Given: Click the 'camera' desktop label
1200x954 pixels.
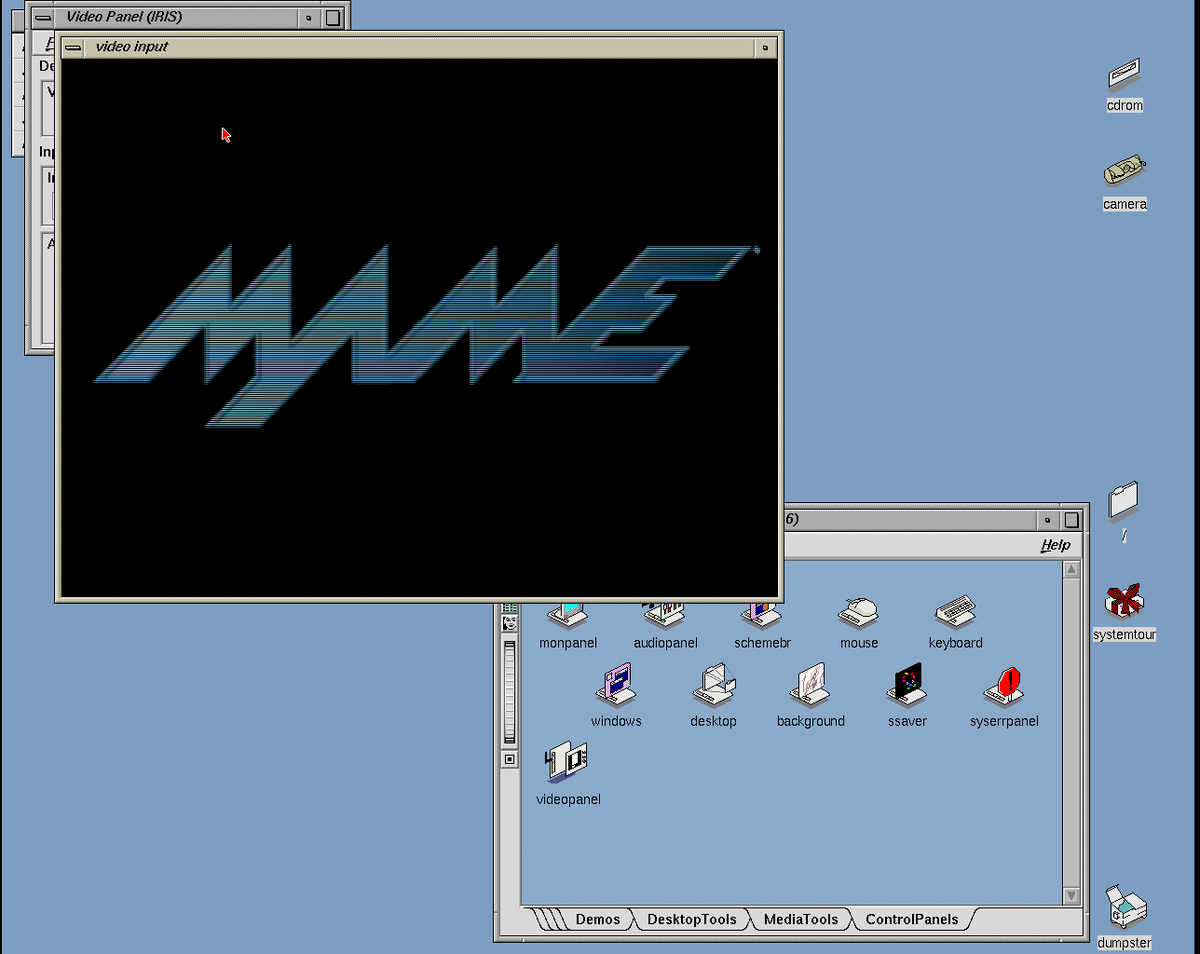Looking at the screenshot, I should [1125, 204].
